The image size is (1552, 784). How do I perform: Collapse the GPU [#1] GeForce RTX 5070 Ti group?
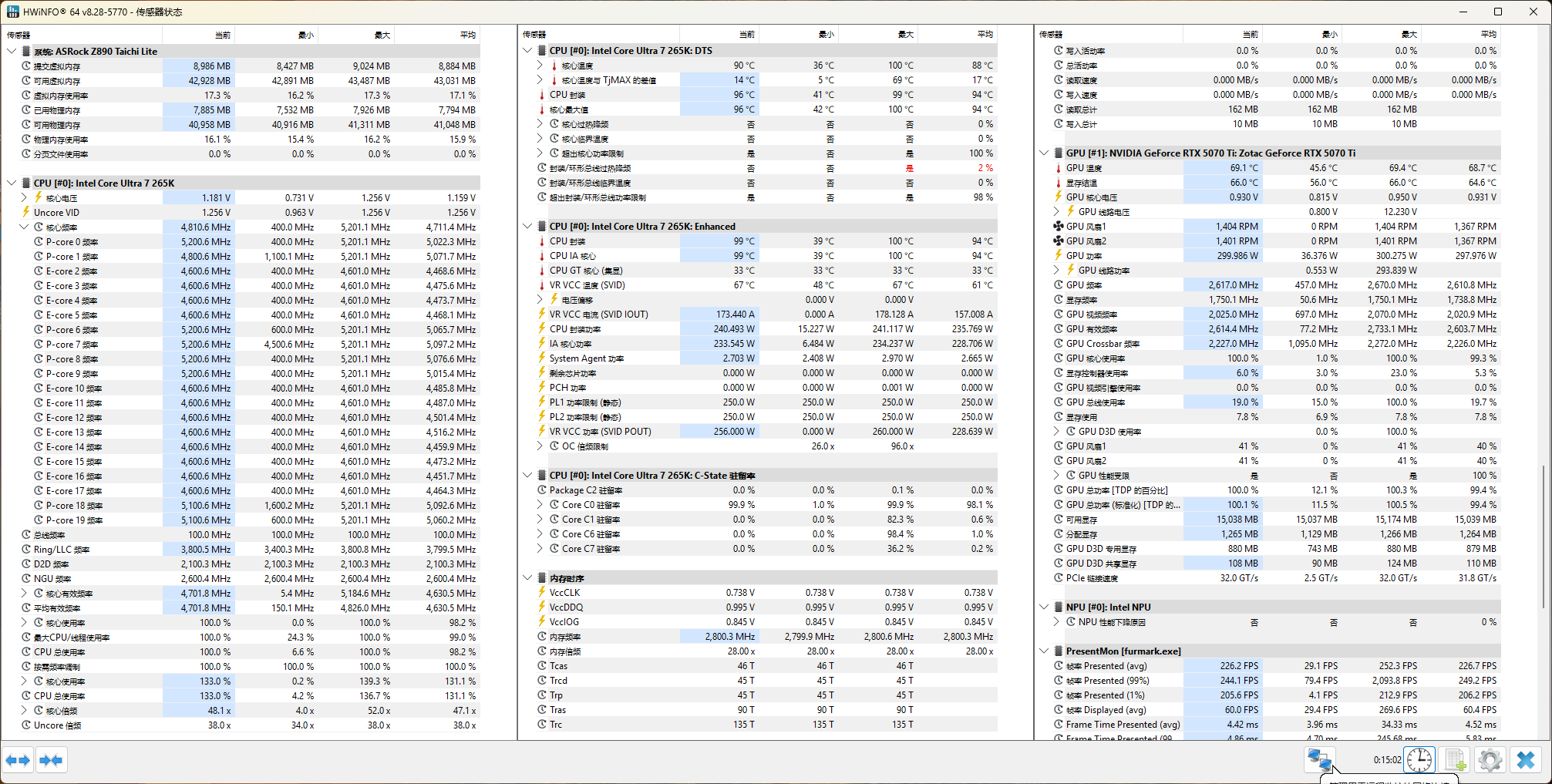tap(1044, 153)
